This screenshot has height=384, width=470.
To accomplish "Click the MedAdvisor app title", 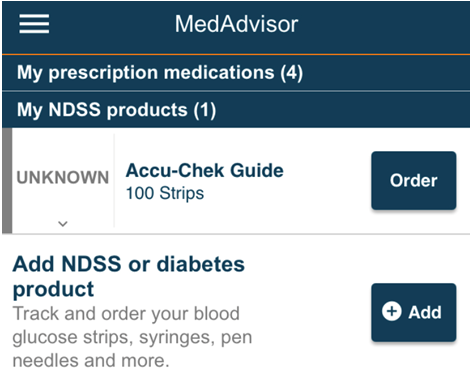I will point(236,24).
